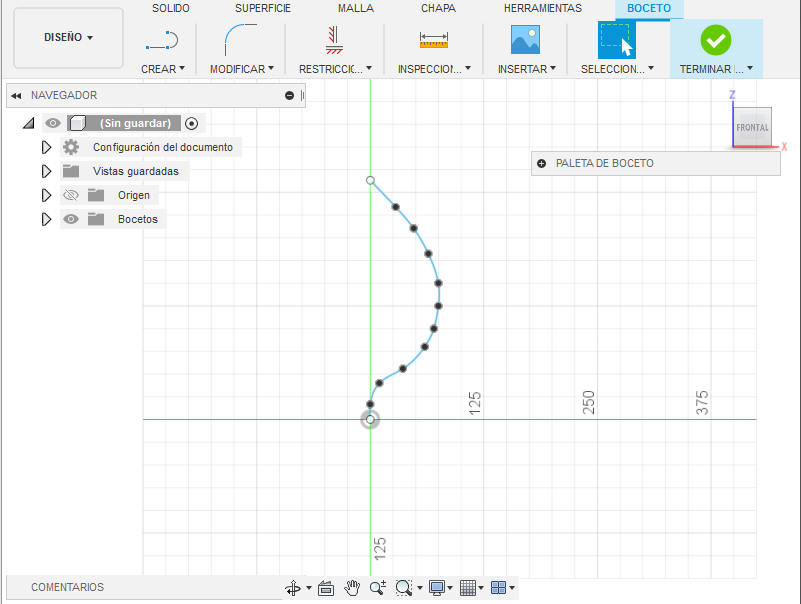Select the Pan hand tool
This screenshot has width=801, height=604.
click(352, 588)
